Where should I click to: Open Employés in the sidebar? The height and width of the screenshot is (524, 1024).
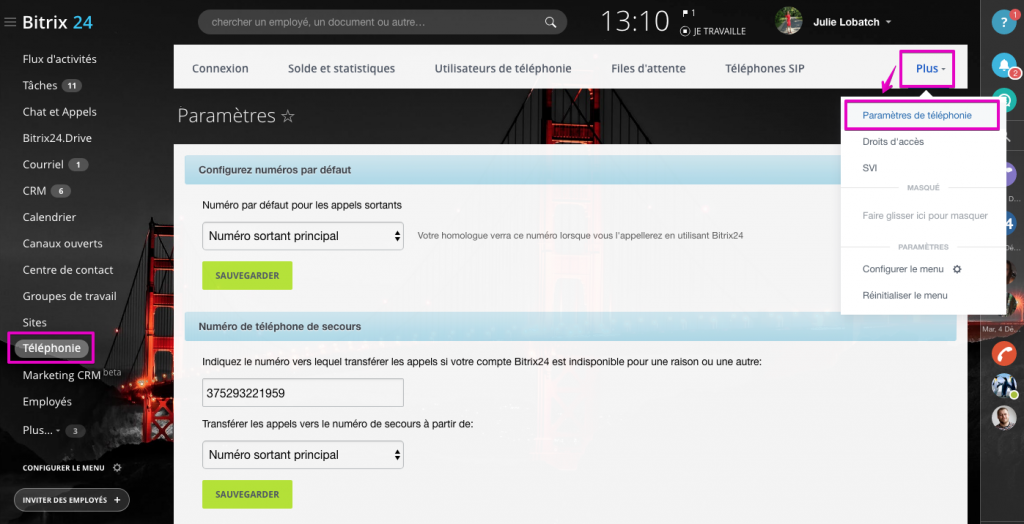[47, 401]
